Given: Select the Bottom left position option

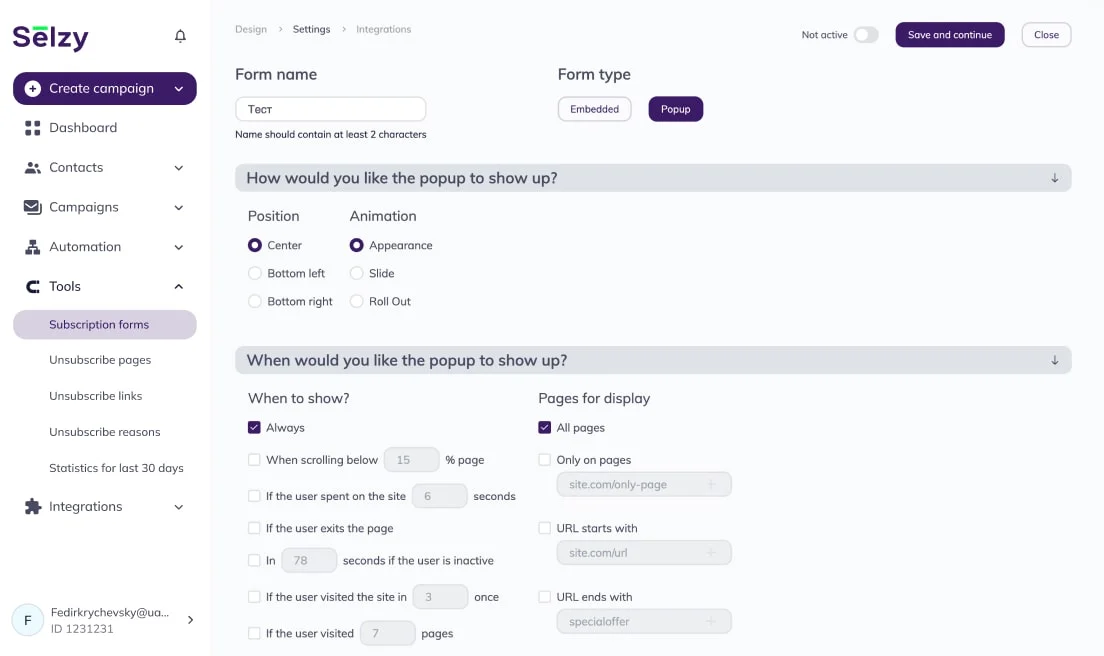Looking at the screenshot, I should pyautogui.click(x=255, y=273).
